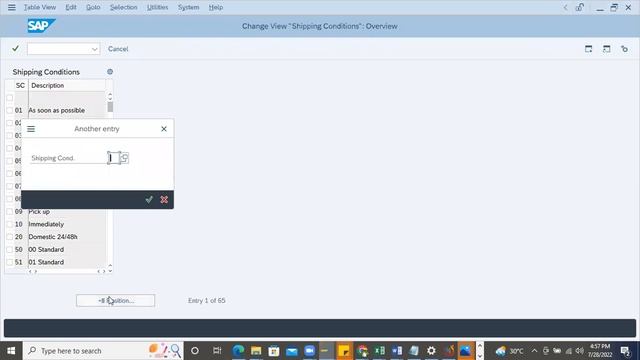
Task: Click the SC column header
Action: [x=20, y=85]
